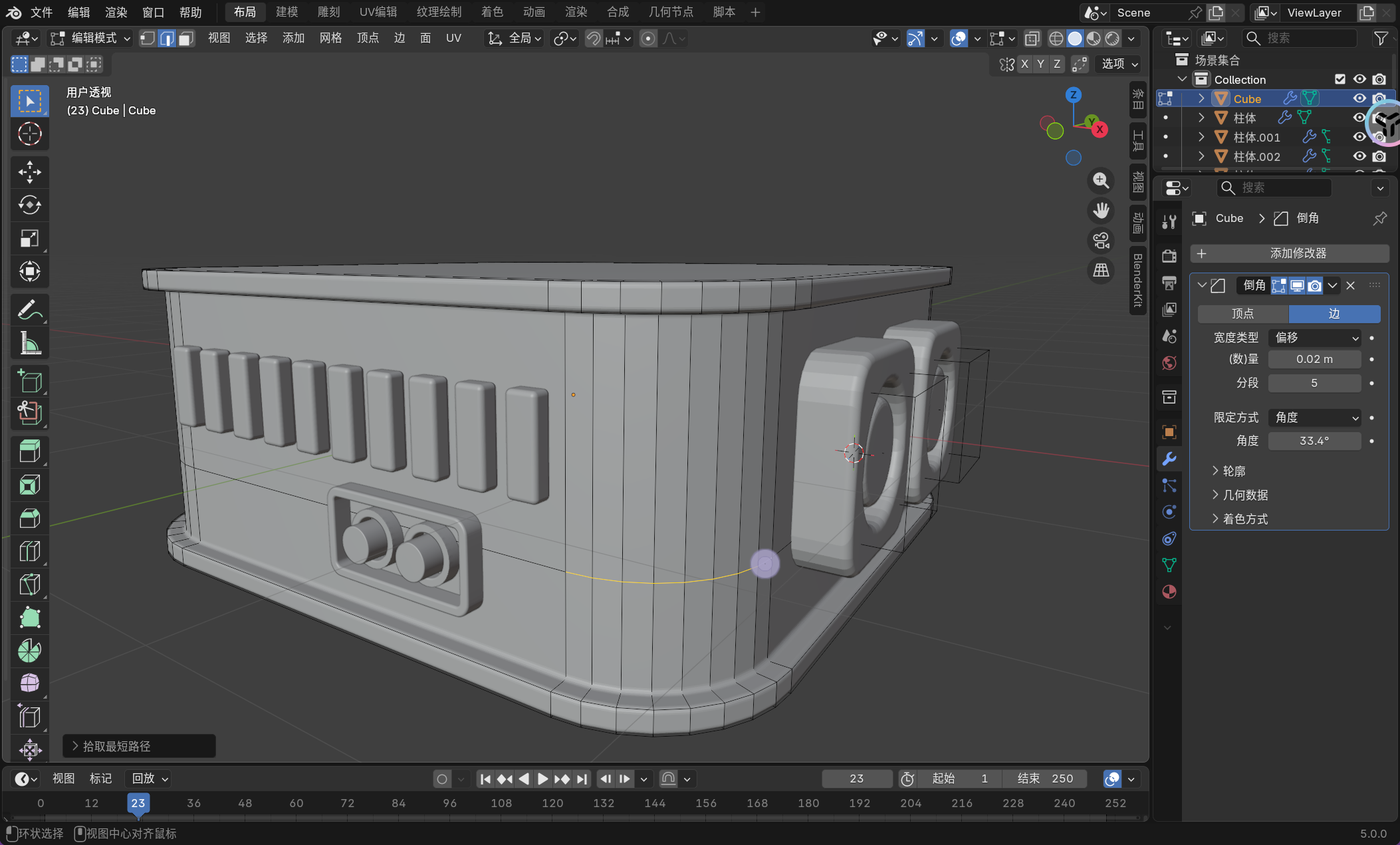Select 顶点 vertex bevel mode button
The width and height of the screenshot is (1400, 845).
pyautogui.click(x=1242, y=314)
